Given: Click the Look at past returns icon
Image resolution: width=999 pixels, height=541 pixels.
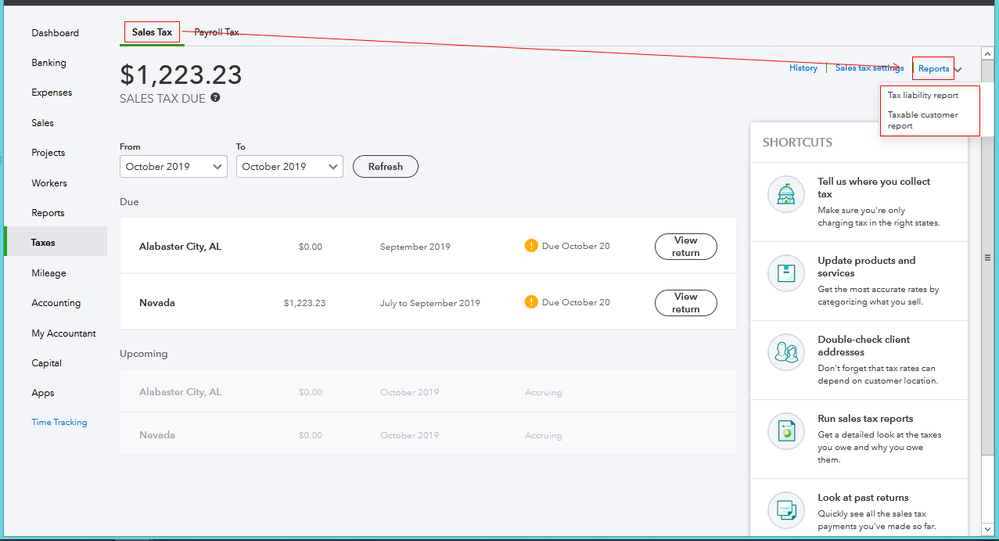Looking at the screenshot, I should click(786, 510).
